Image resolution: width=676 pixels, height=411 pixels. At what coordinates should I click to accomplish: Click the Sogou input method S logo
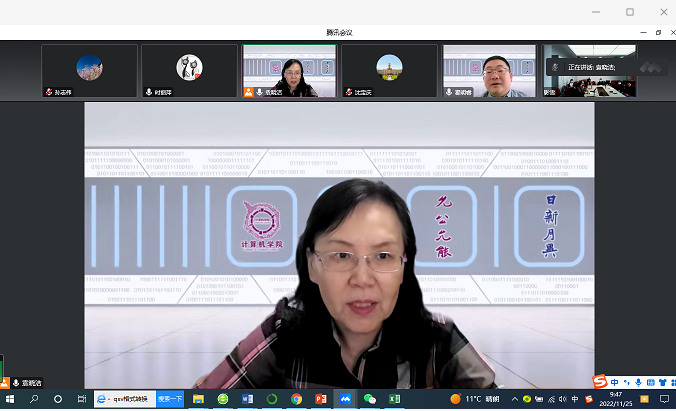click(x=600, y=382)
